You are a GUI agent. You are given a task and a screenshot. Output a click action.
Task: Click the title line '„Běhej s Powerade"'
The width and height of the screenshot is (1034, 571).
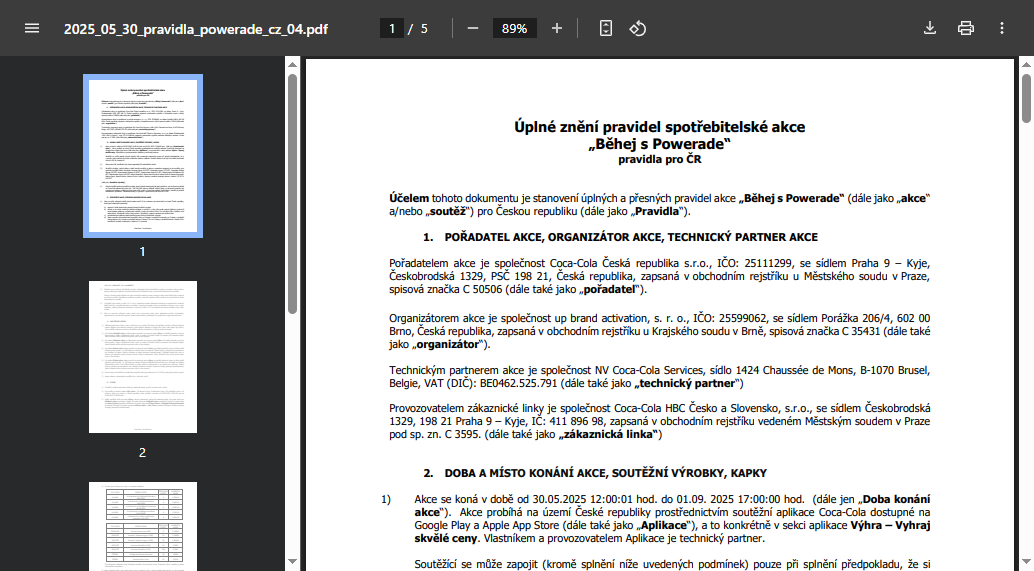[x=659, y=144]
